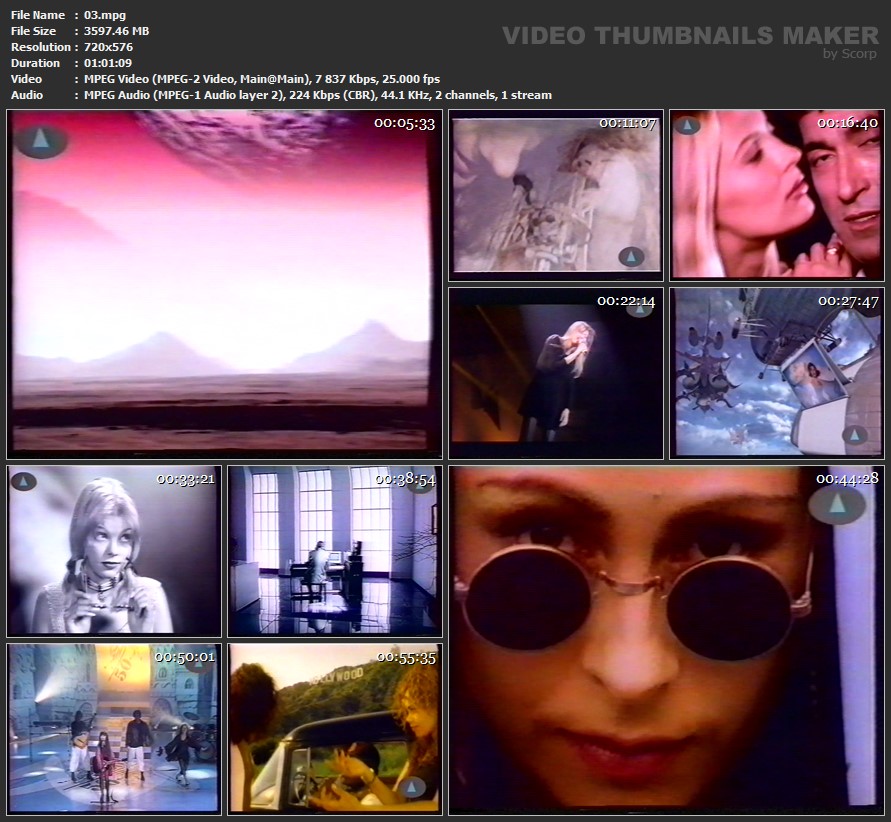Click the channel logo in the 00:05:33 frame
The width and height of the screenshot is (891, 822).
41,139
